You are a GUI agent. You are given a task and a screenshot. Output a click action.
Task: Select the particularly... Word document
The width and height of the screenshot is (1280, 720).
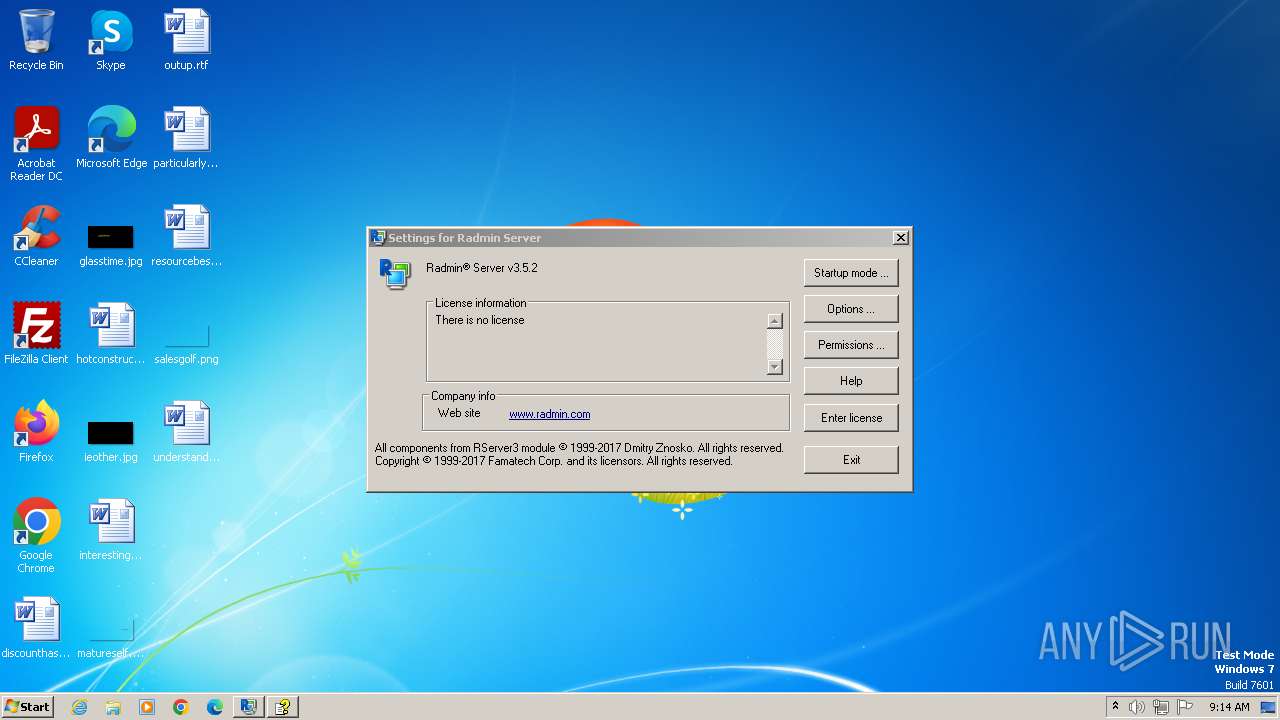point(186,138)
